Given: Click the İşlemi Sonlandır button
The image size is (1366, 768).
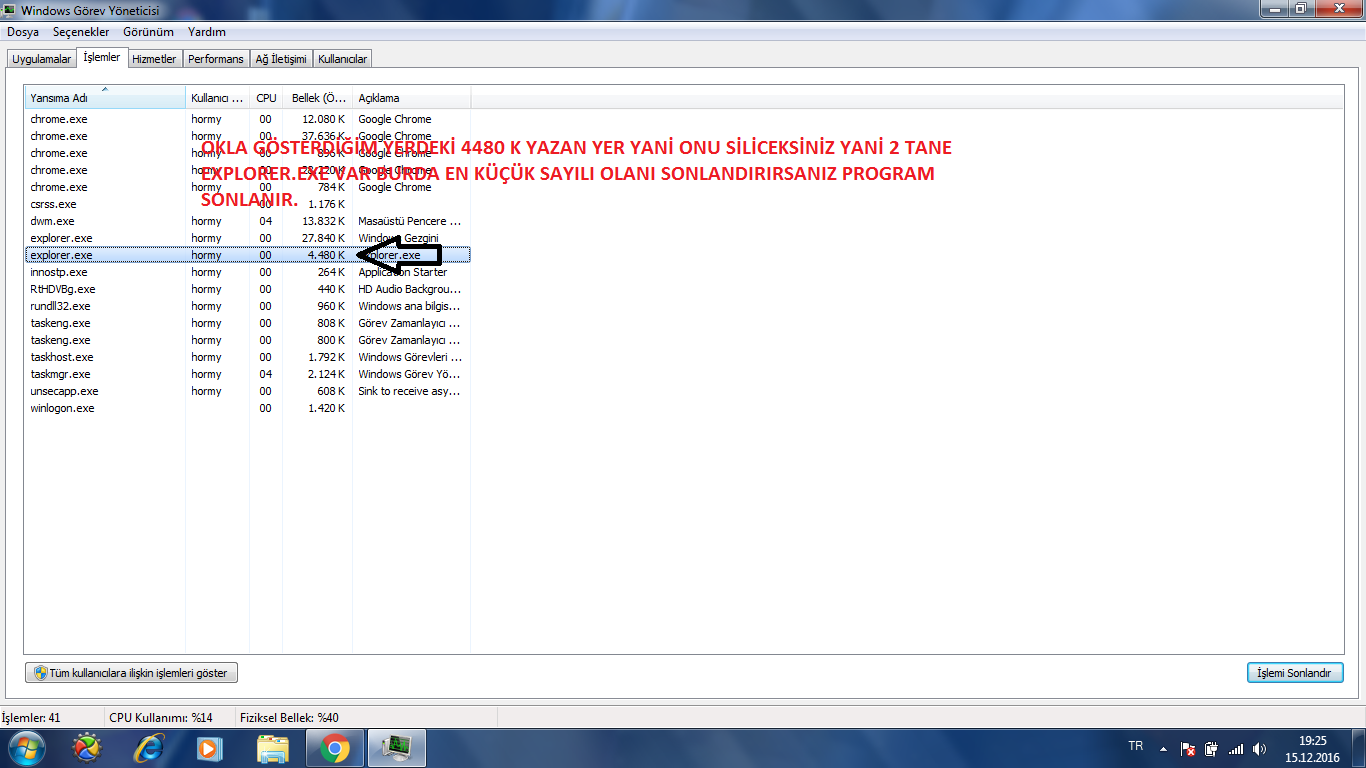Looking at the screenshot, I should coord(1295,673).
